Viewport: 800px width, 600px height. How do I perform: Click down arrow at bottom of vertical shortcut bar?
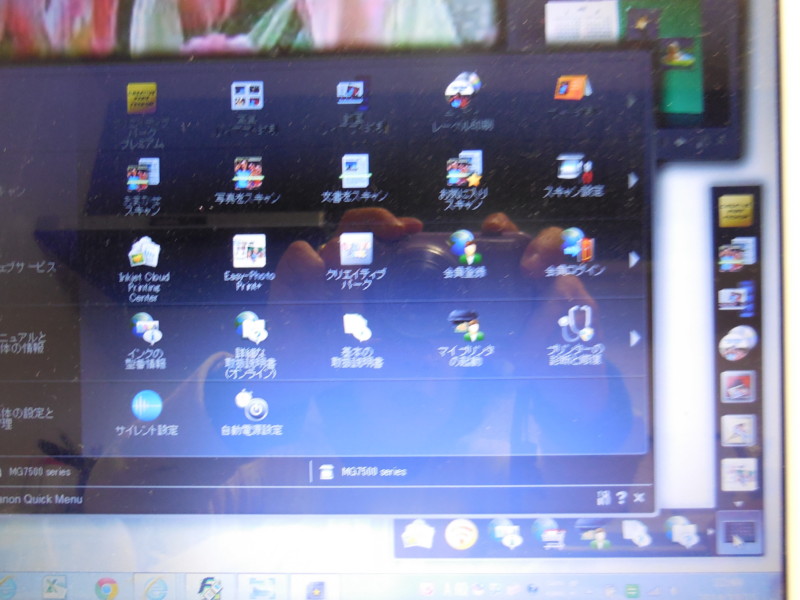click(x=738, y=504)
